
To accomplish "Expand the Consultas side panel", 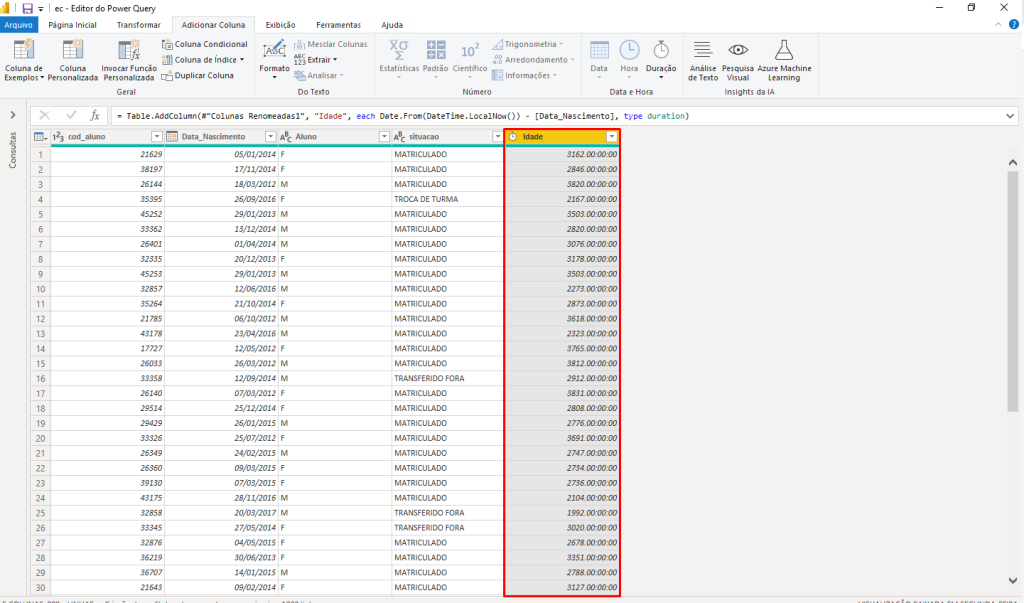I will pyautogui.click(x=12, y=116).
